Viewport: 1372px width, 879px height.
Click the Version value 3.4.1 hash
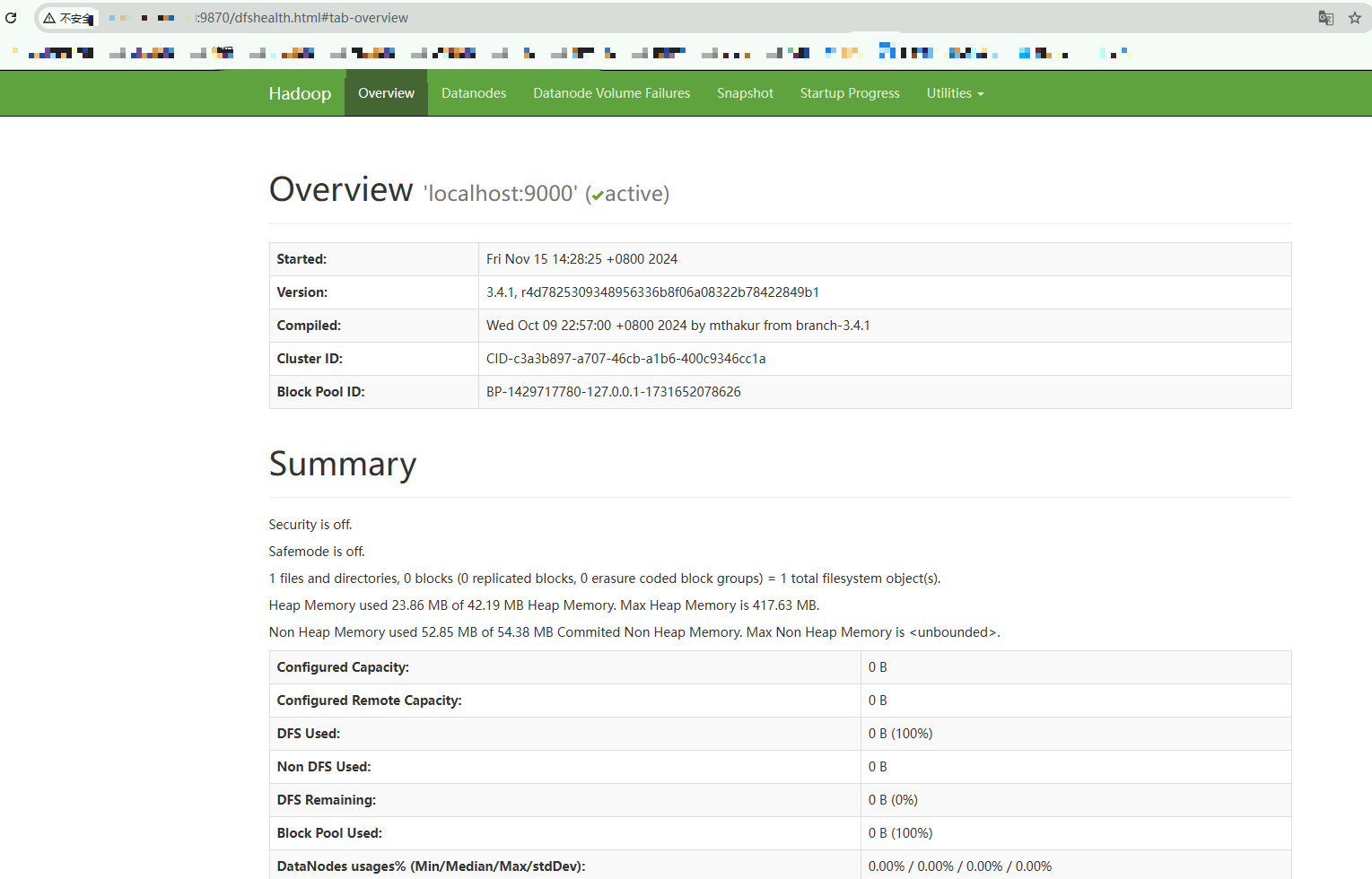point(652,292)
